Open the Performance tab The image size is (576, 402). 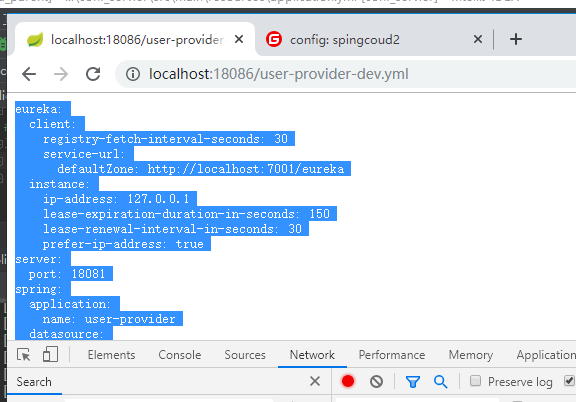(392, 355)
